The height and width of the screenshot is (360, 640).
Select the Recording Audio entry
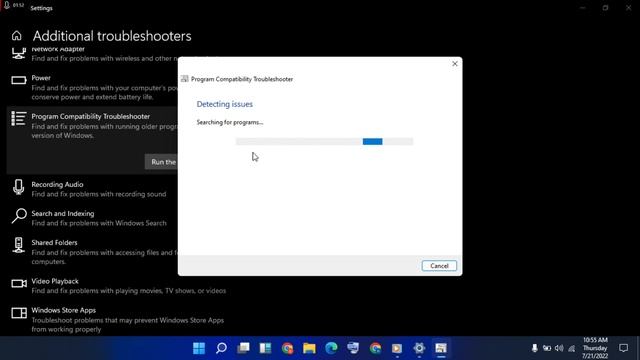(92, 189)
